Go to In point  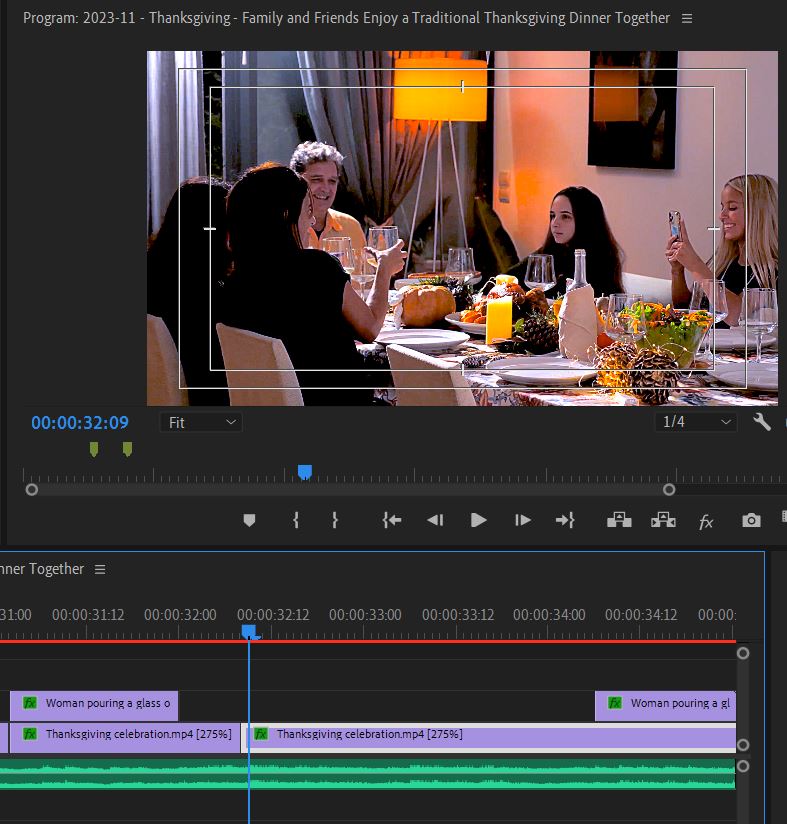coord(392,520)
